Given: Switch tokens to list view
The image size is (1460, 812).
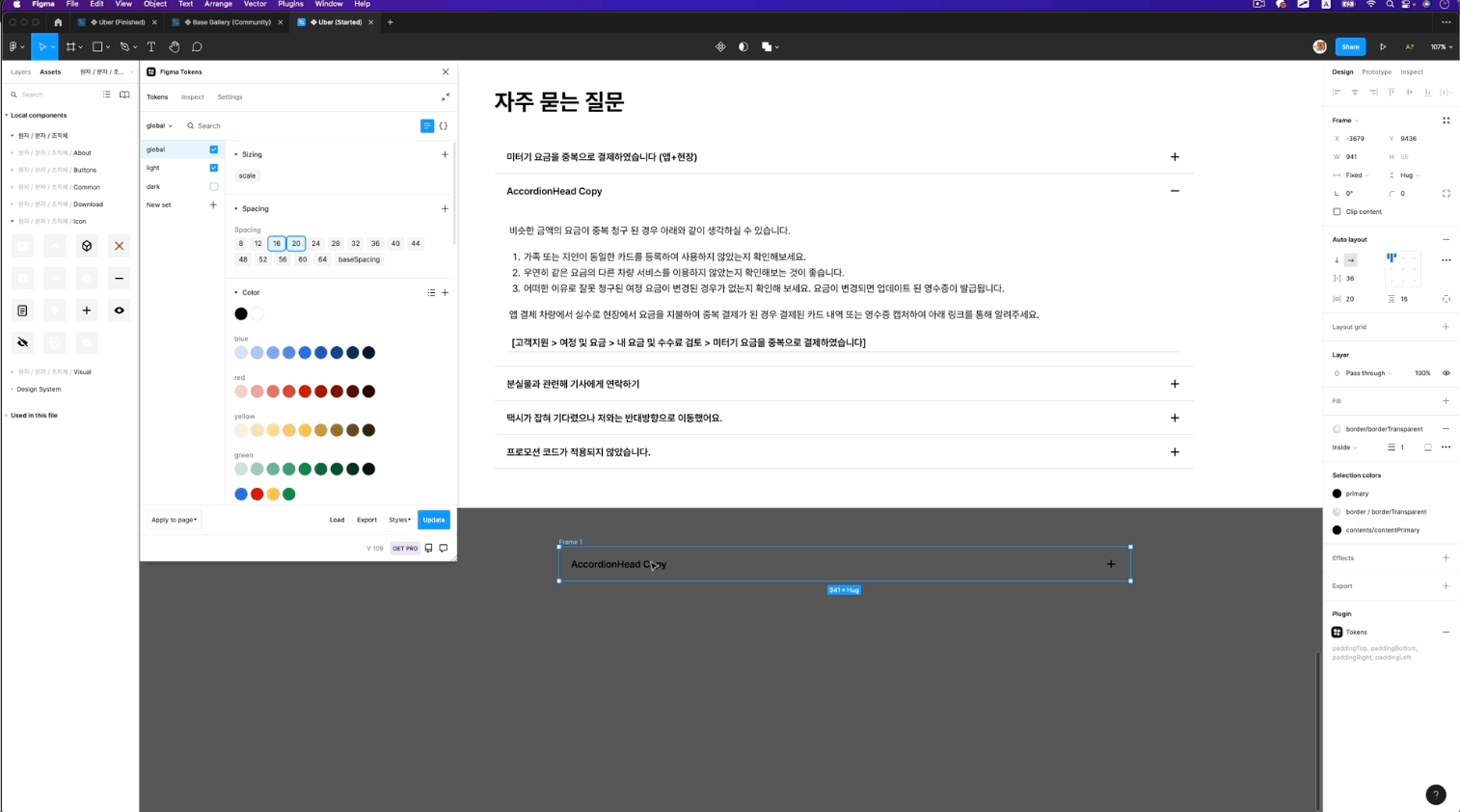Looking at the screenshot, I should 427,126.
